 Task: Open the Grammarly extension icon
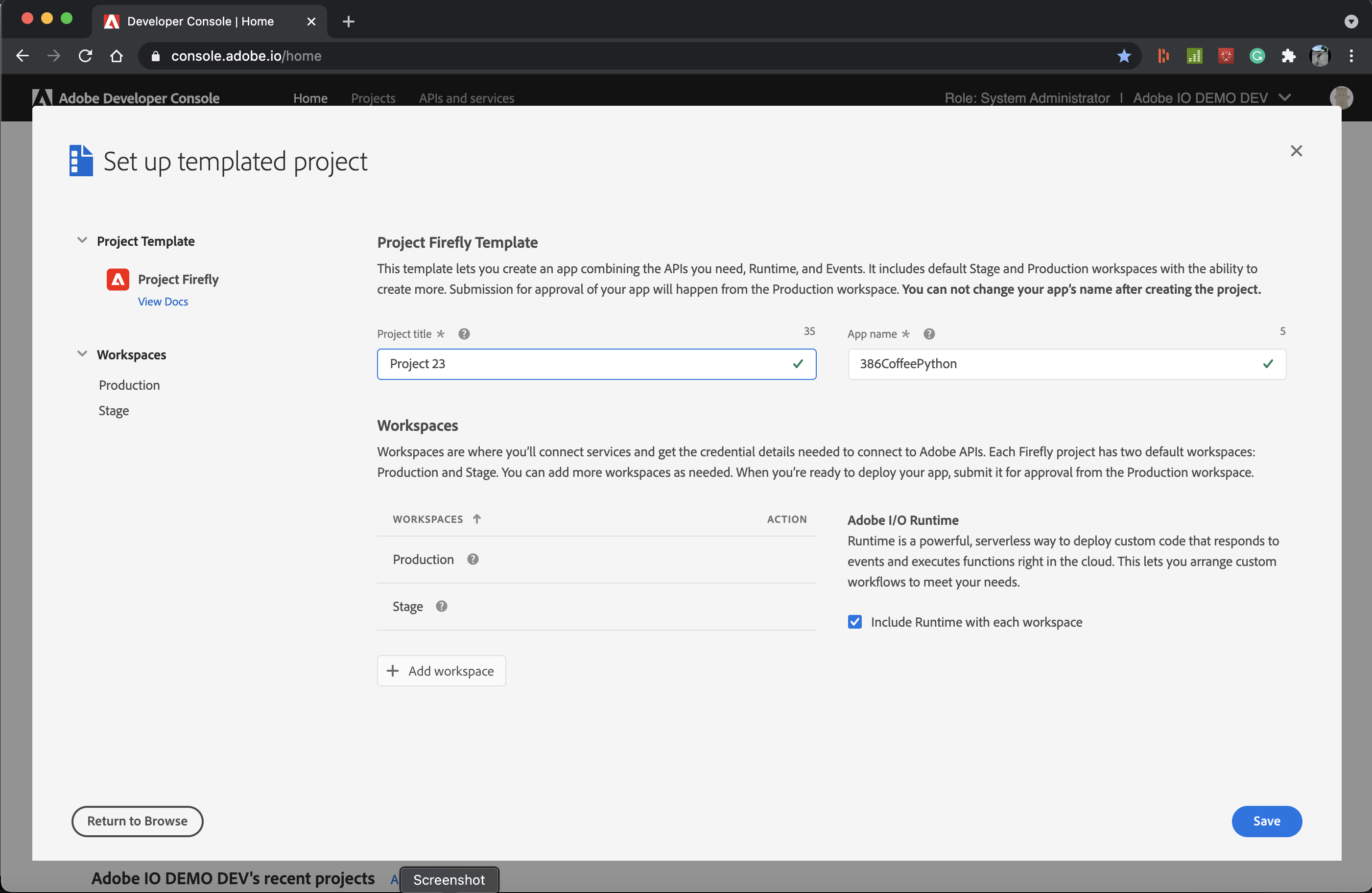click(x=1257, y=56)
